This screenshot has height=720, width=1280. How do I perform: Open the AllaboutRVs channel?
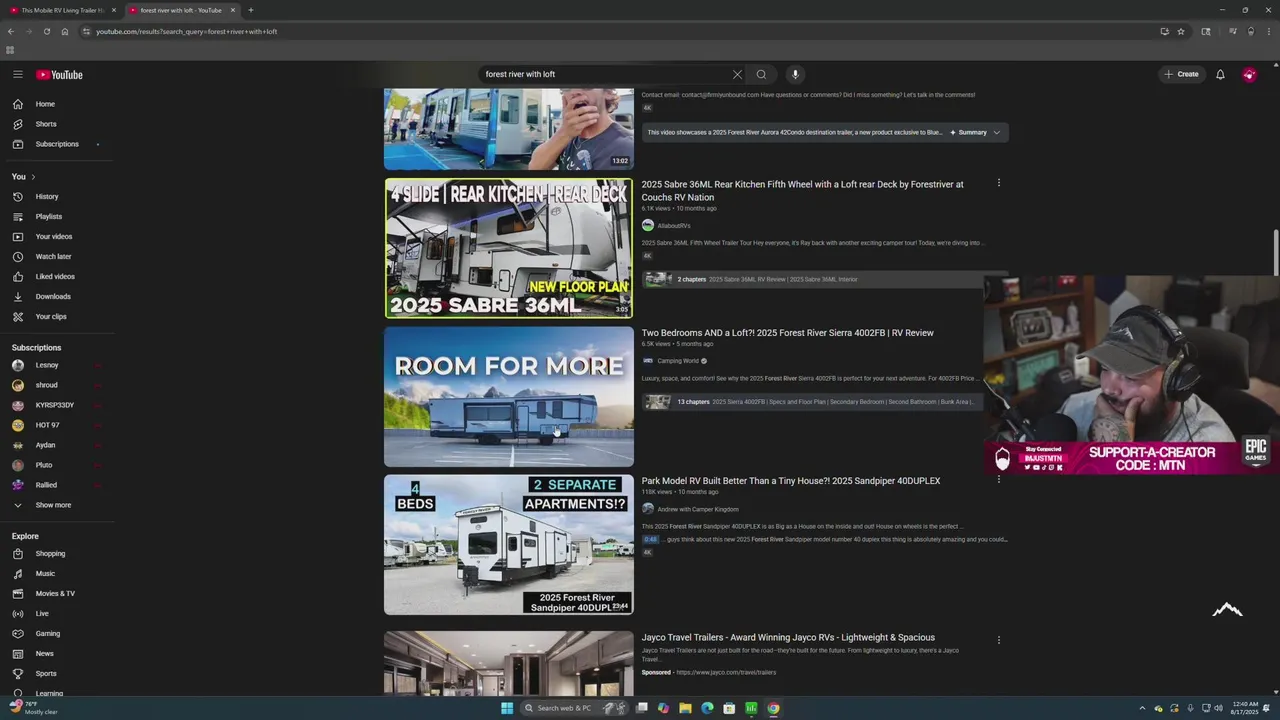pyautogui.click(x=673, y=226)
